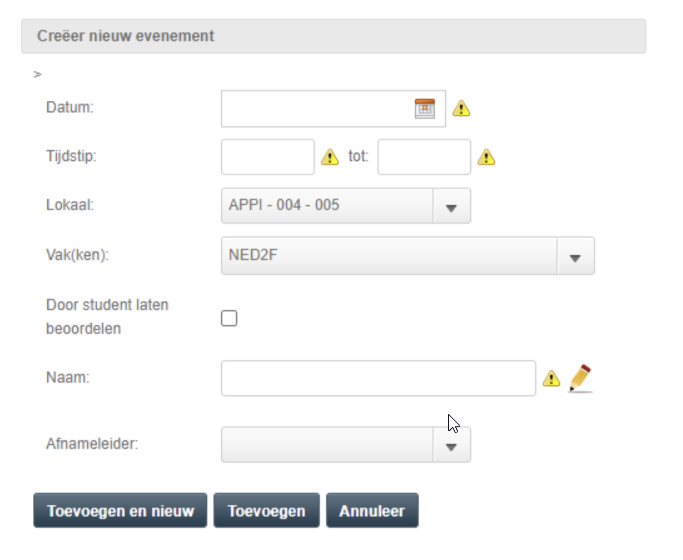Focus the Tijdstip start time field
Viewport: 683px width, 560px height.
268,157
